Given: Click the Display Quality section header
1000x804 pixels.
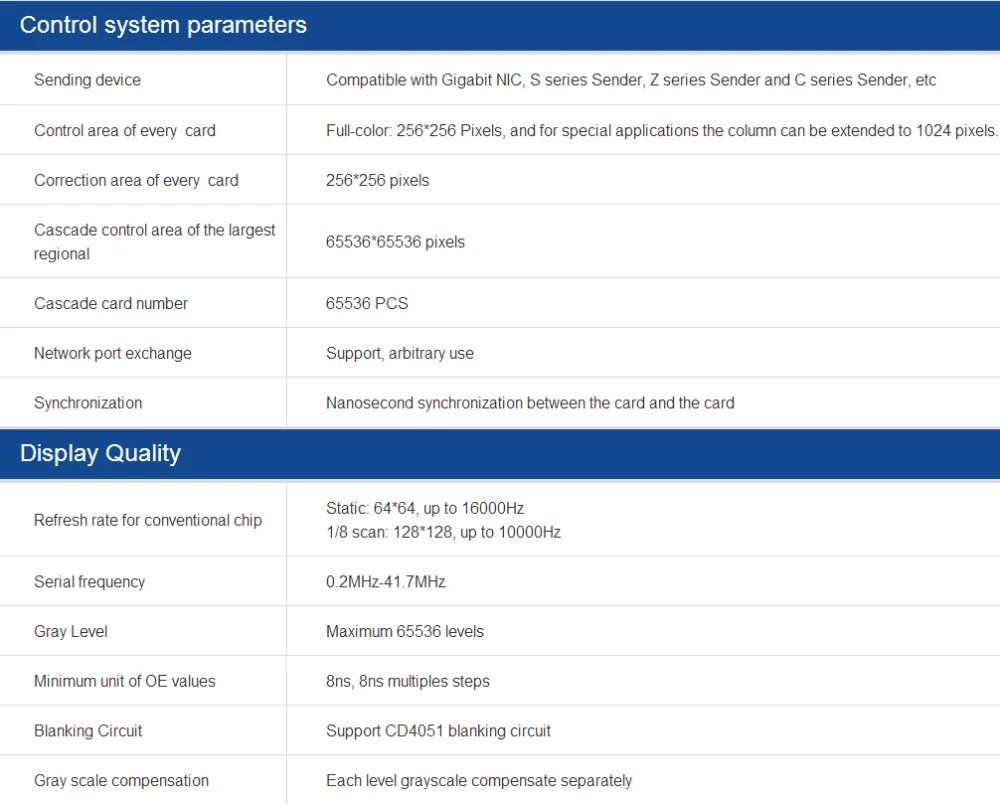Looking at the screenshot, I should [x=100, y=453].
